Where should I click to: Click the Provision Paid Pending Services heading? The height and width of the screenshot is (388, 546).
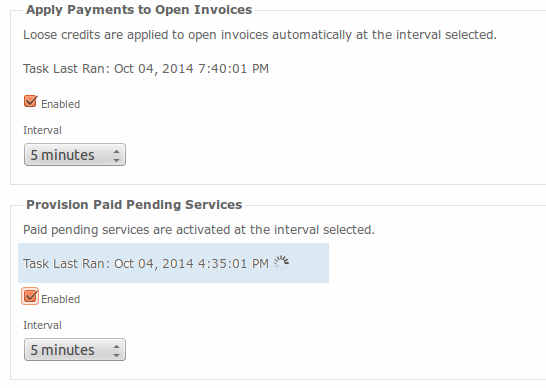(134, 205)
